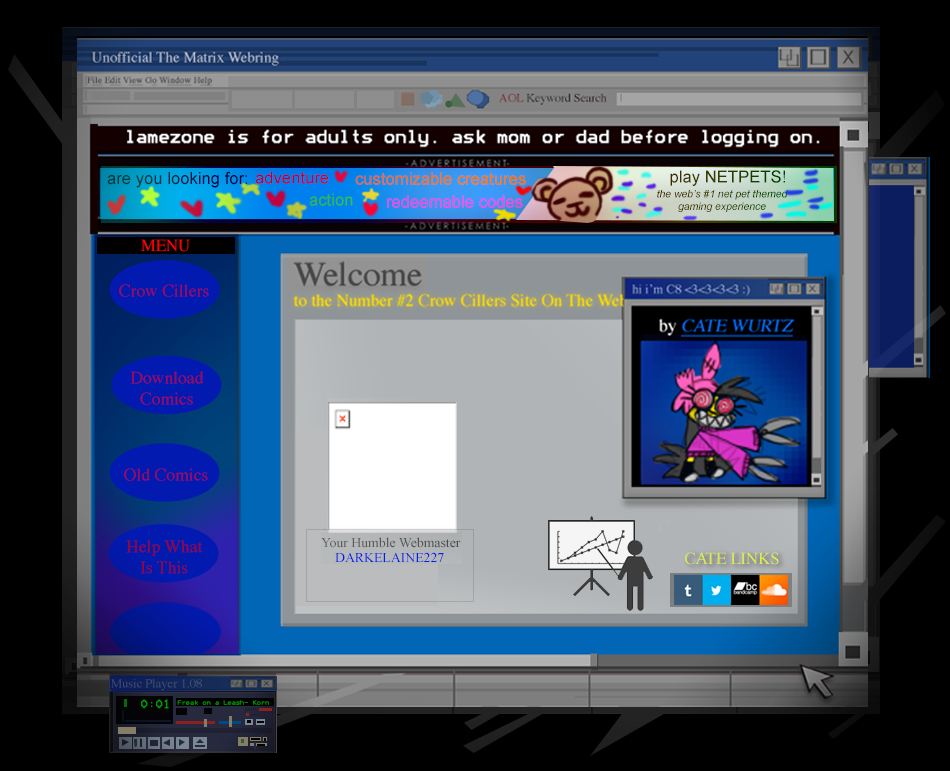Open the DARKELAINE227 webmaster link
This screenshot has height=771, width=950.
point(390,557)
